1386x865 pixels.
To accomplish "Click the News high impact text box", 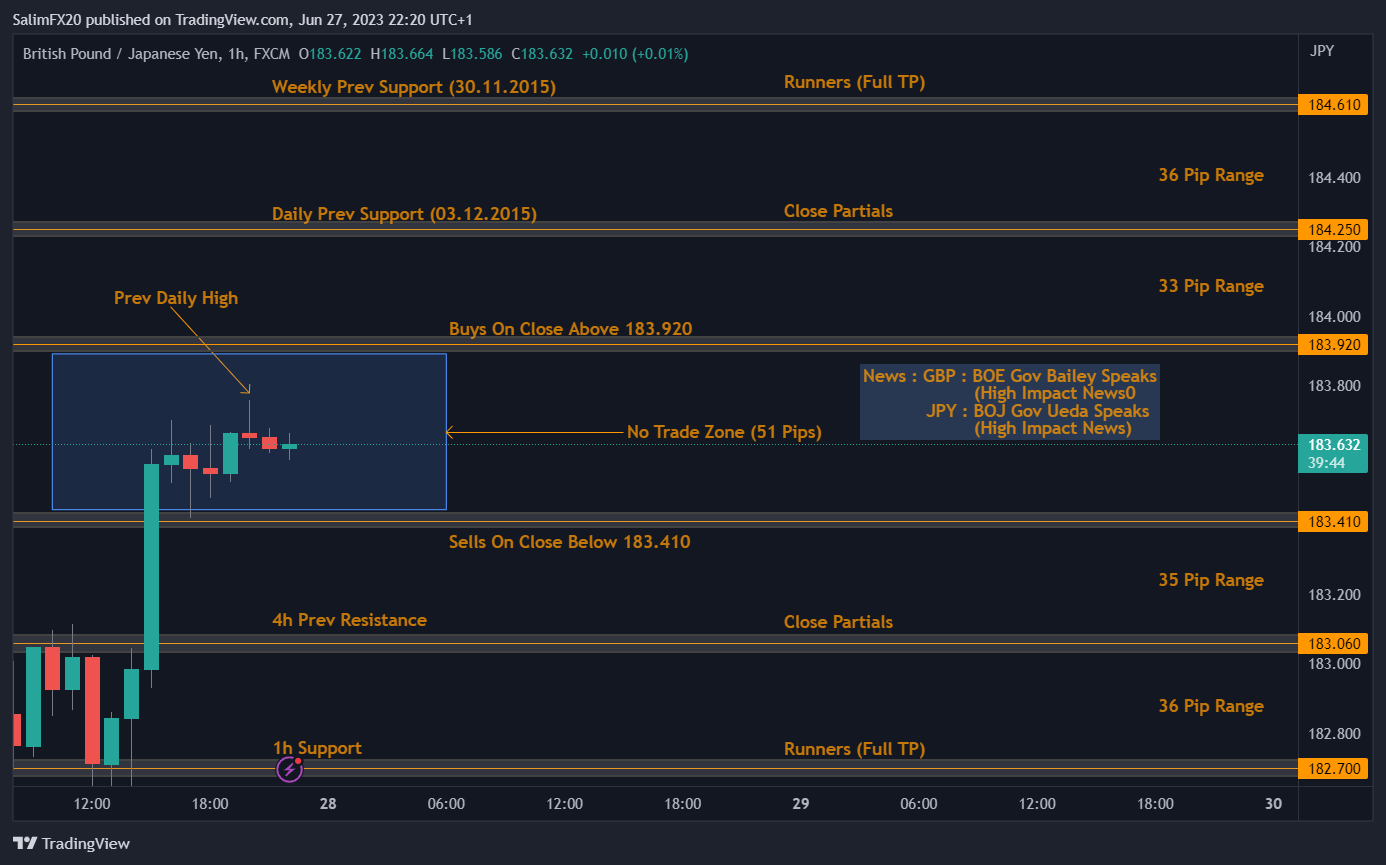I will pyautogui.click(x=1009, y=402).
